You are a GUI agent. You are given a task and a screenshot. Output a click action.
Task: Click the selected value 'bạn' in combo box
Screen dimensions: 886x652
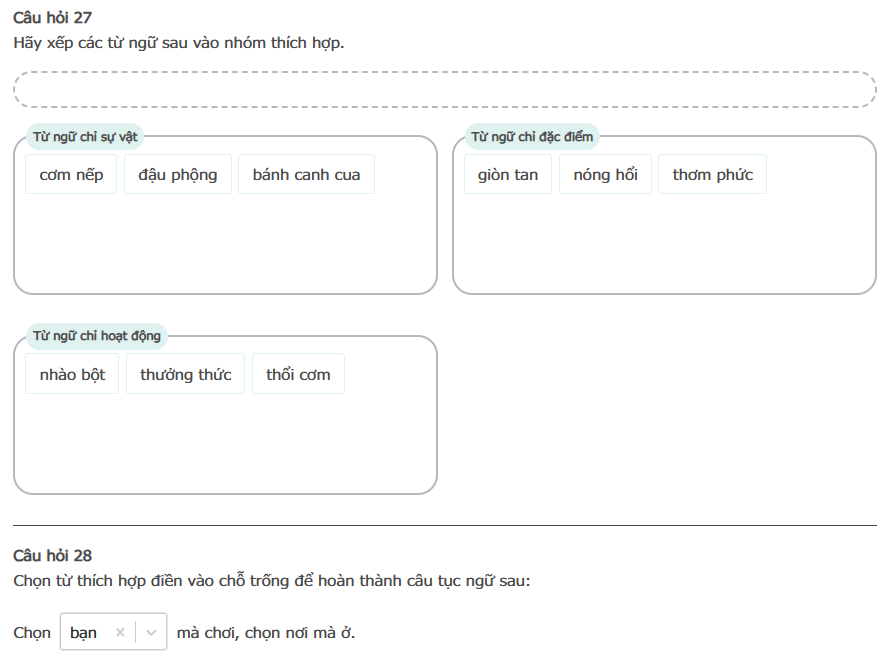click(84, 632)
